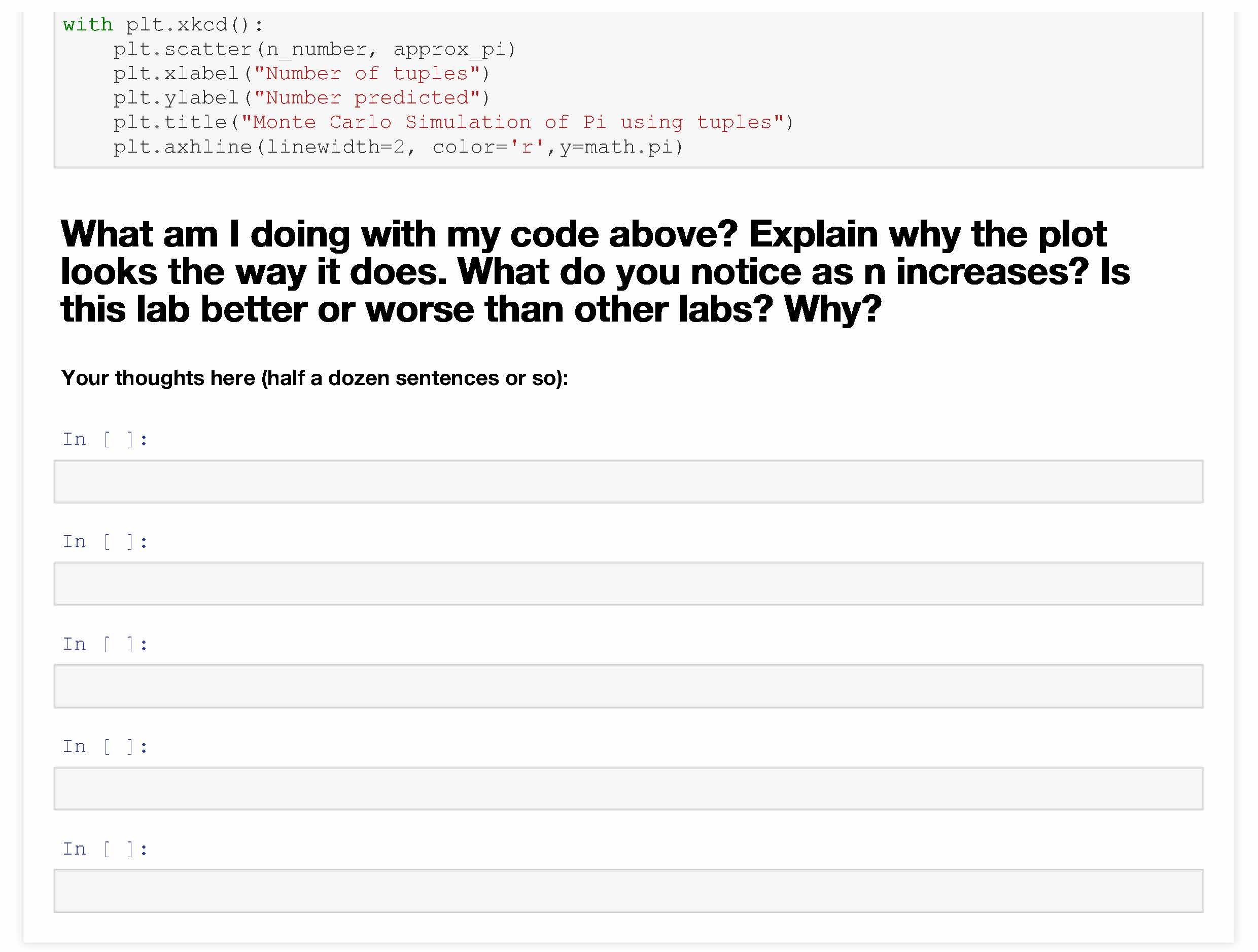Click the last empty code cell
Screen dimensions: 1258x952
click(x=628, y=891)
